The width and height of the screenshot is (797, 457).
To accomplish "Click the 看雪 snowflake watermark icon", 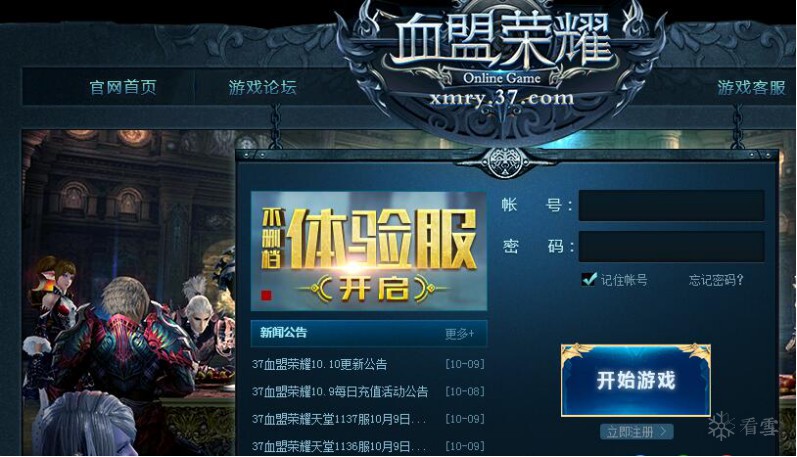I will click(x=721, y=426).
